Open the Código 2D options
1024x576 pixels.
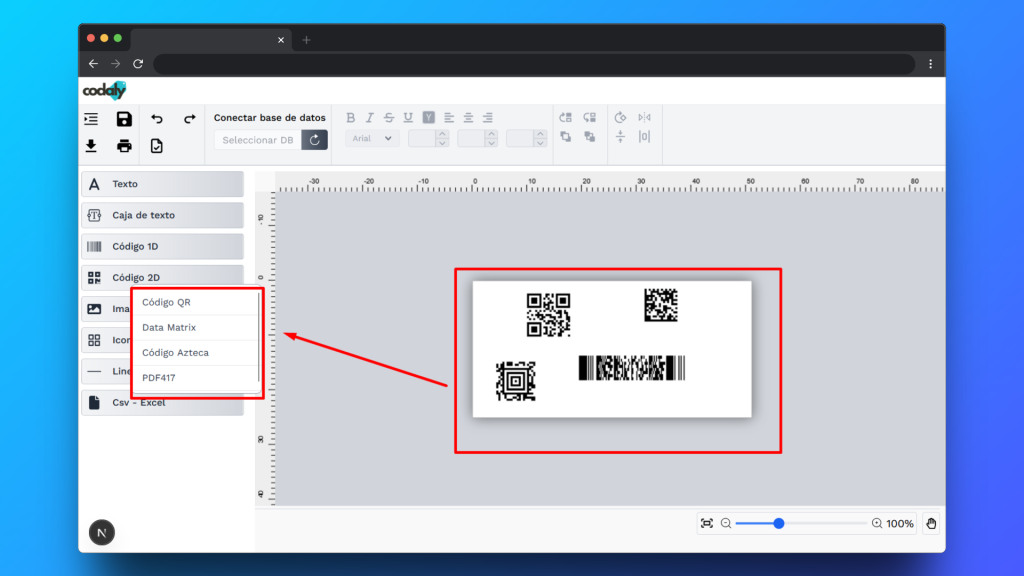tap(163, 278)
